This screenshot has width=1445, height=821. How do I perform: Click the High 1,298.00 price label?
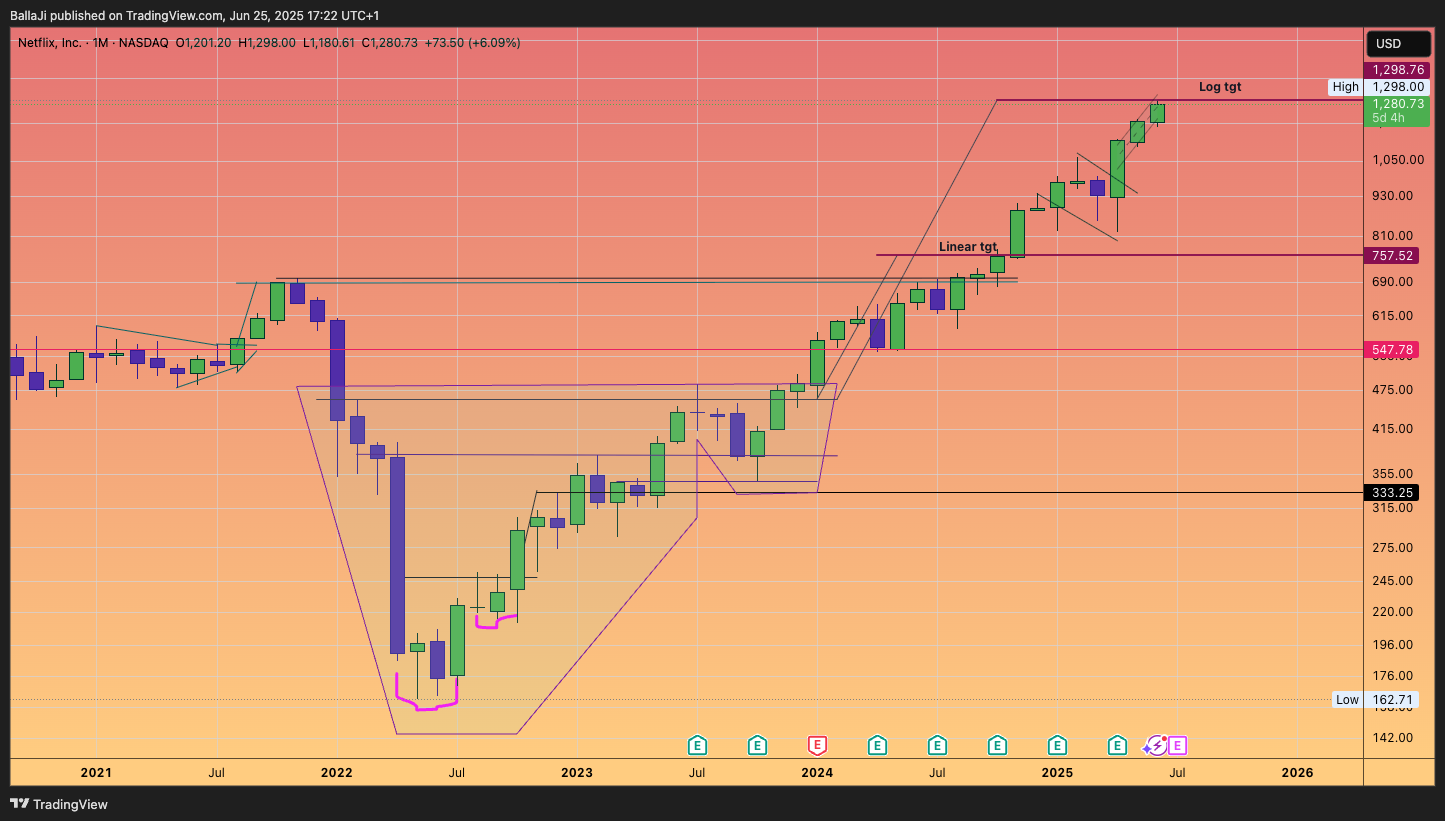tap(1380, 87)
